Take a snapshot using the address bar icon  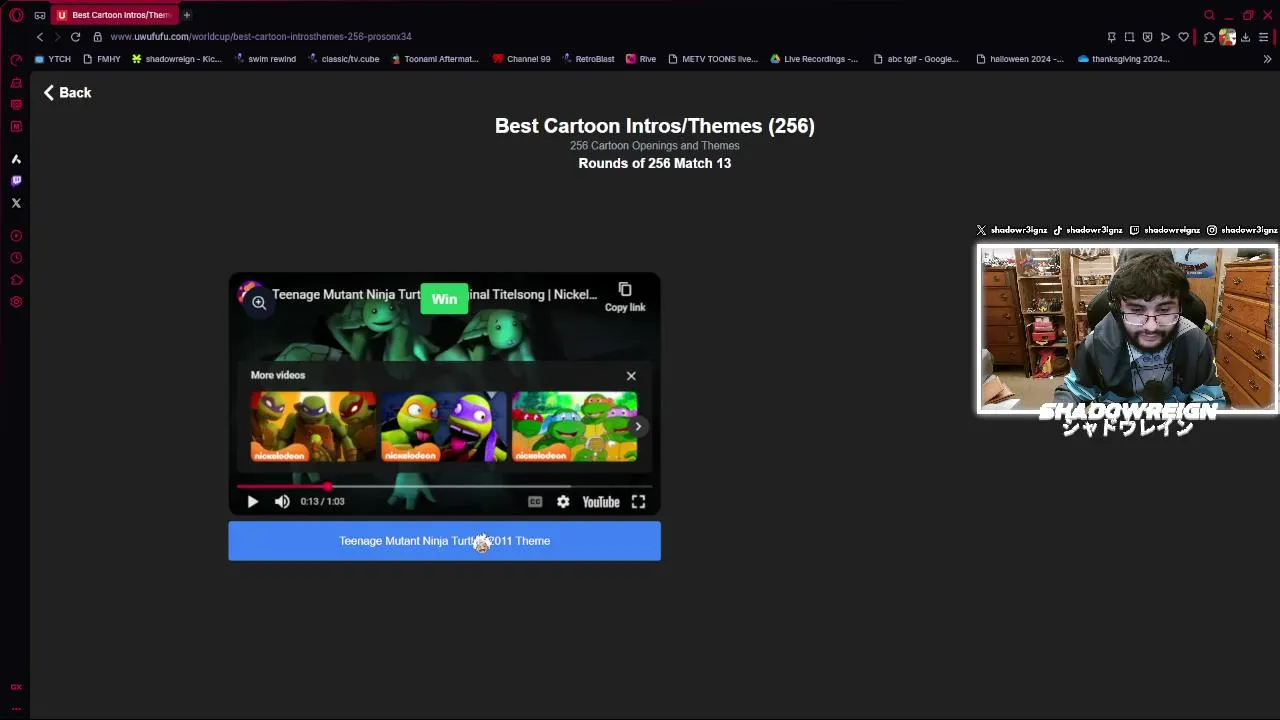(1129, 37)
